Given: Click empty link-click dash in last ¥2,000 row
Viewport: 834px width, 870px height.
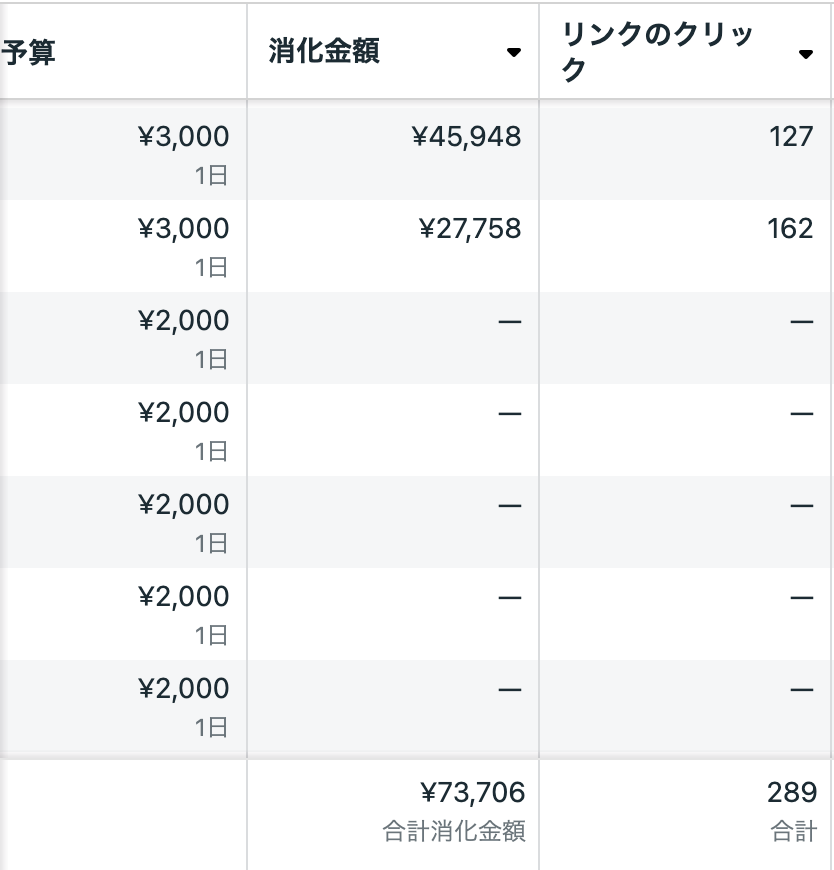Looking at the screenshot, I should 801,689.
